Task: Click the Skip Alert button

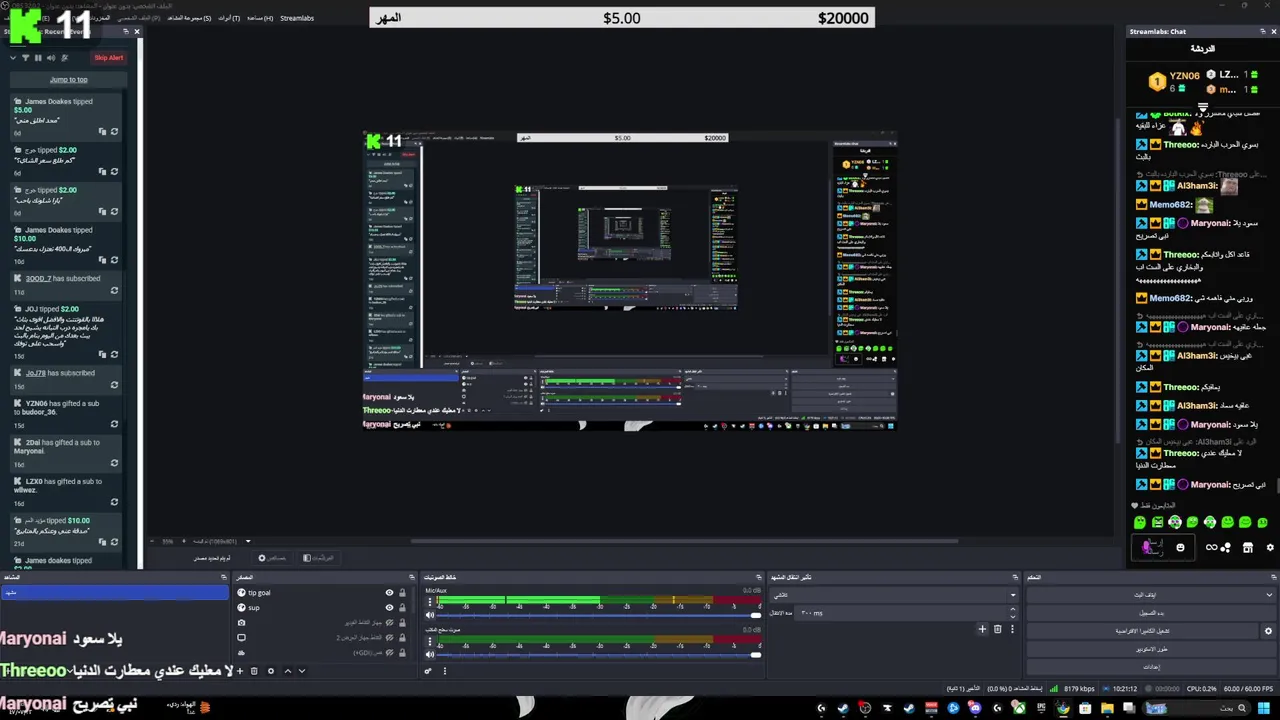Action: pos(109,58)
